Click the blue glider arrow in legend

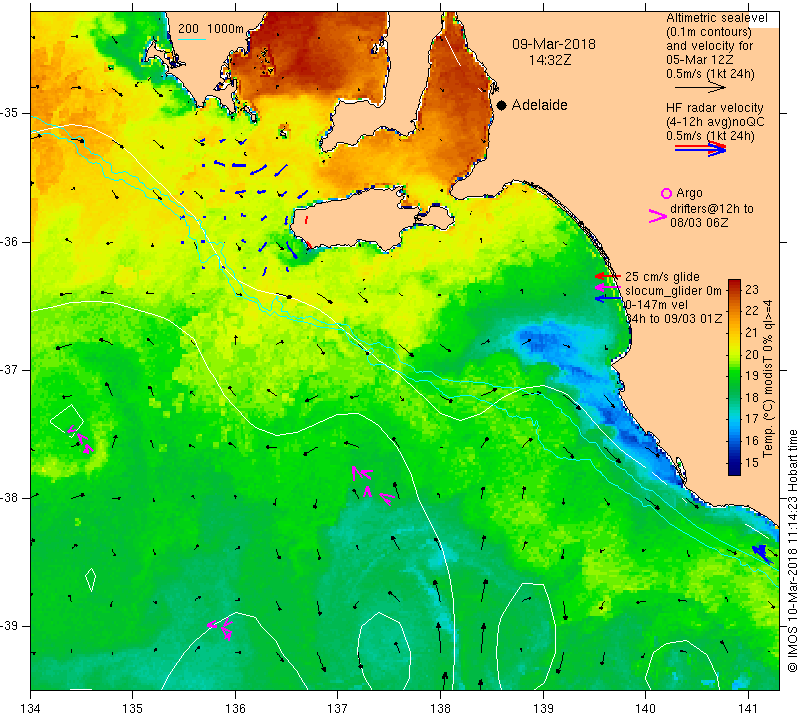[608, 298]
